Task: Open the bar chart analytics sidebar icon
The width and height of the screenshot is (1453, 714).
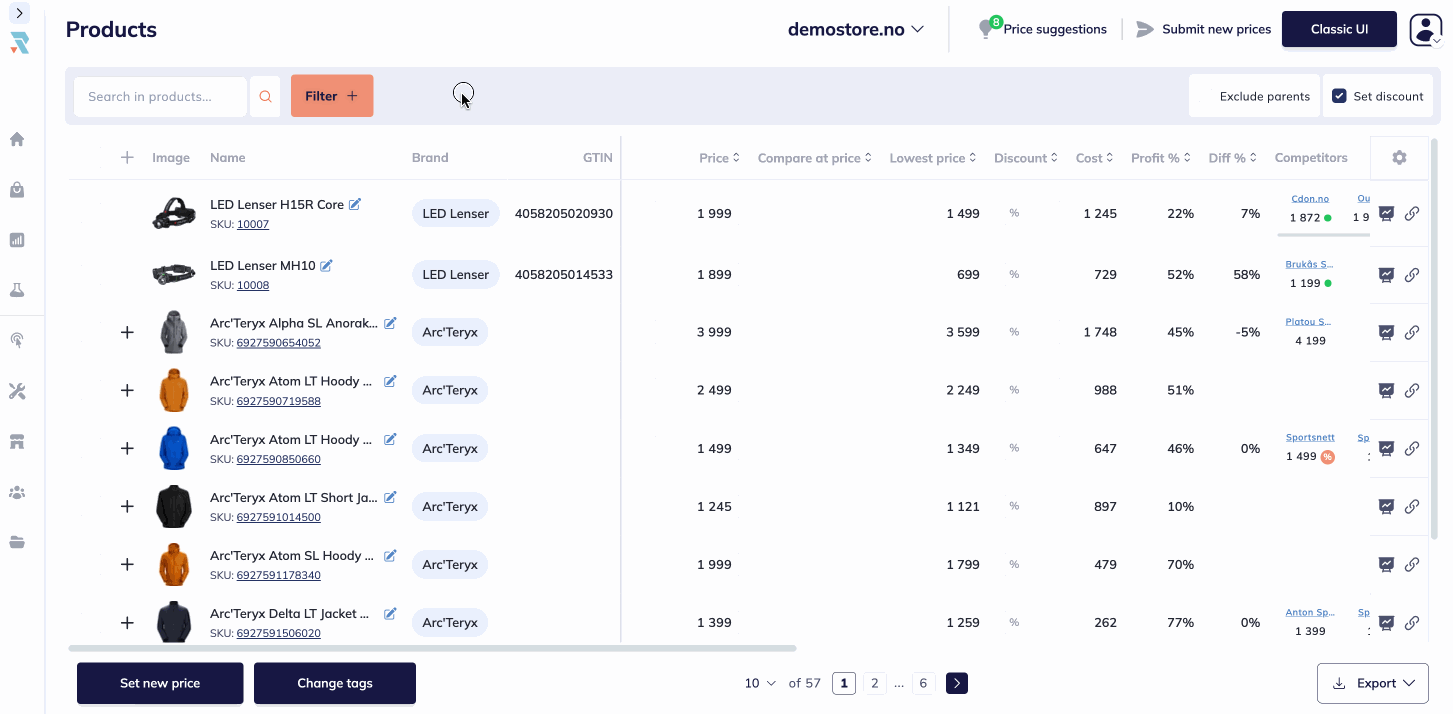Action: pyautogui.click(x=17, y=240)
